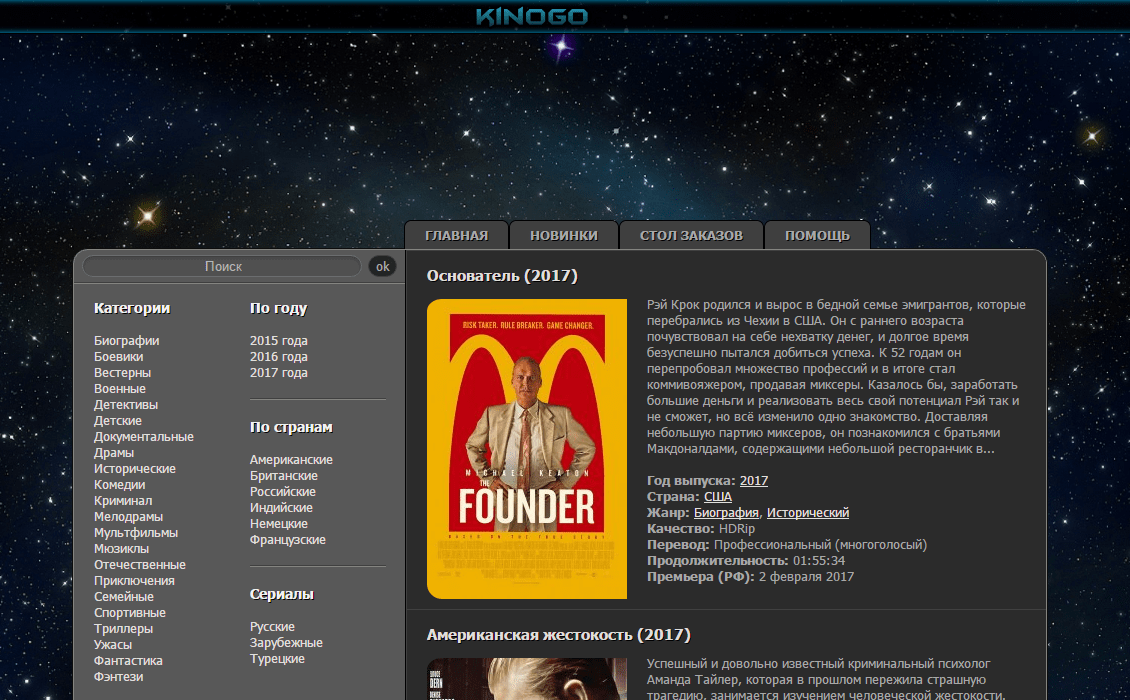Click the Категории heading
Viewport: 1130px width, 700px height.
(132, 308)
